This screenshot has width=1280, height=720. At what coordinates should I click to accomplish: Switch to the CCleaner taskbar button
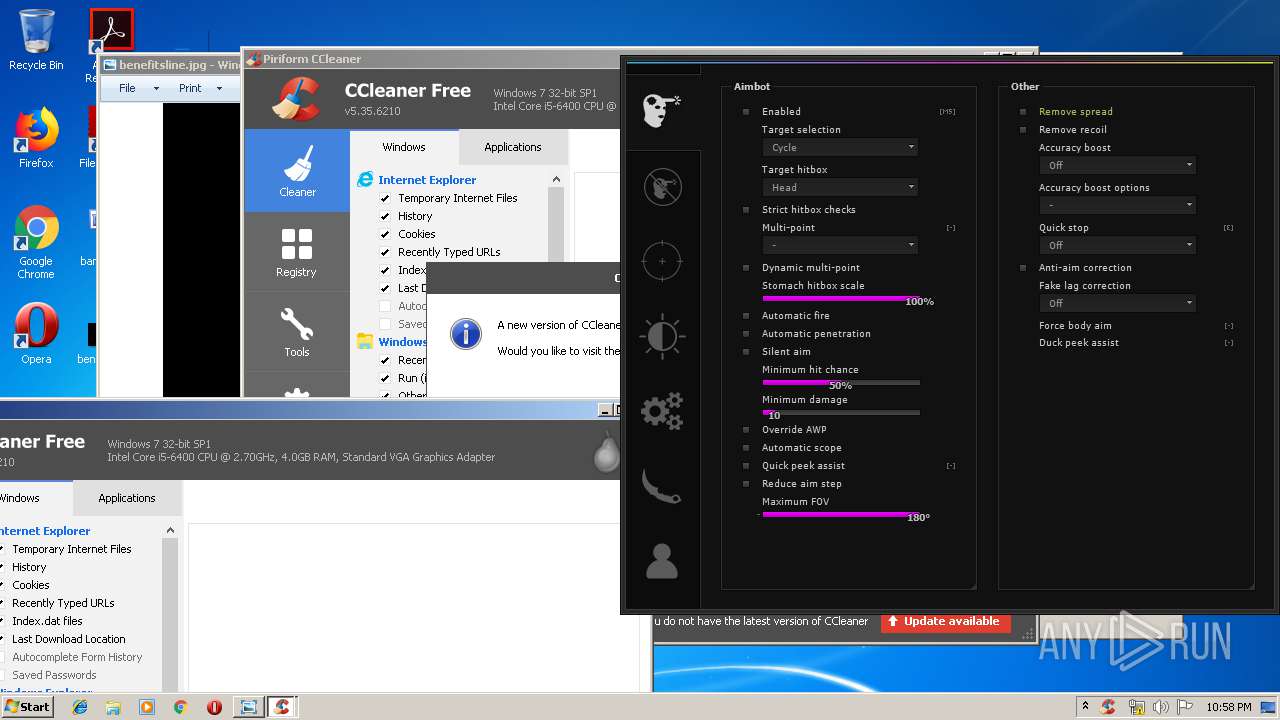tap(282, 707)
